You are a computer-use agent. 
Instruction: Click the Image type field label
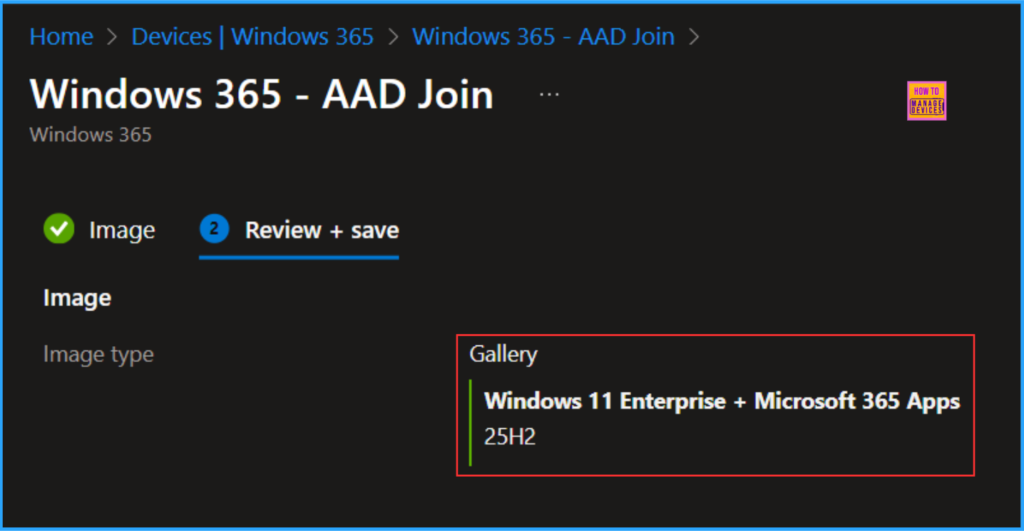coord(98,354)
